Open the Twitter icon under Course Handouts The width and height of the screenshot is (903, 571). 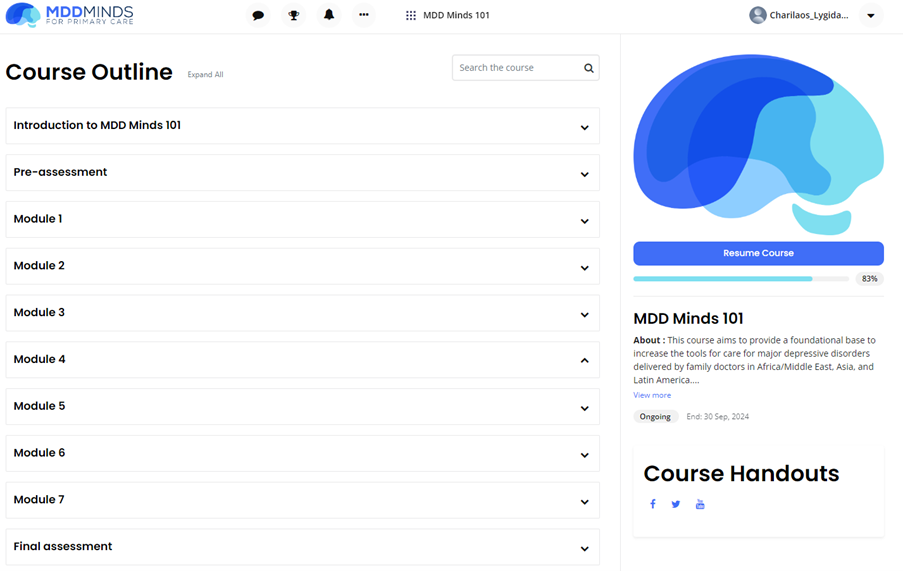(676, 504)
